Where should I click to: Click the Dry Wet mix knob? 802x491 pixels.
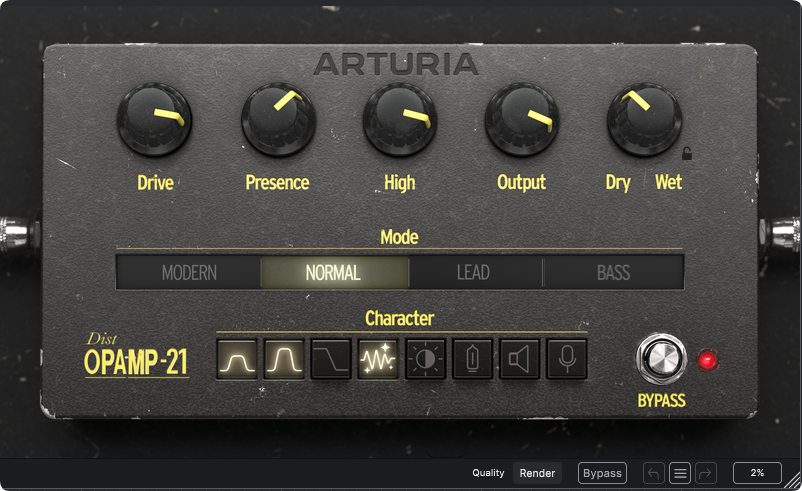click(x=644, y=120)
